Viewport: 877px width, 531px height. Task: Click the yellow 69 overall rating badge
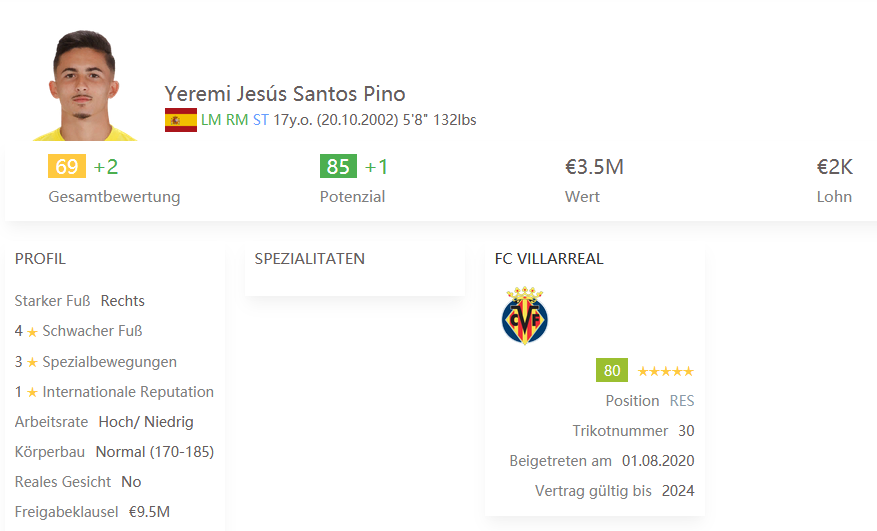point(67,167)
